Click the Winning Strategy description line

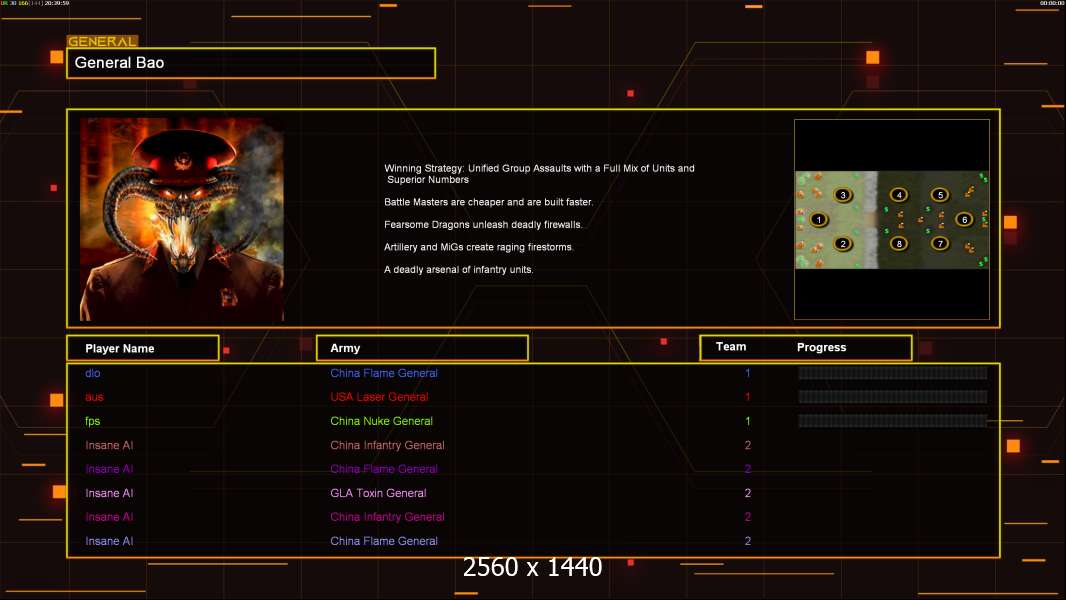pyautogui.click(x=539, y=174)
